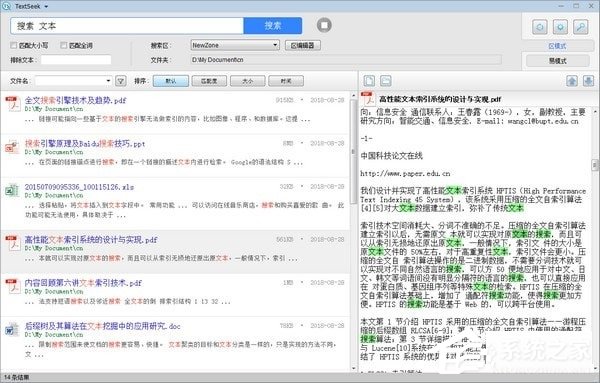Click the document page icon in preview toolbar
This screenshot has width=600, height=383.
click(x=369, y=81)
